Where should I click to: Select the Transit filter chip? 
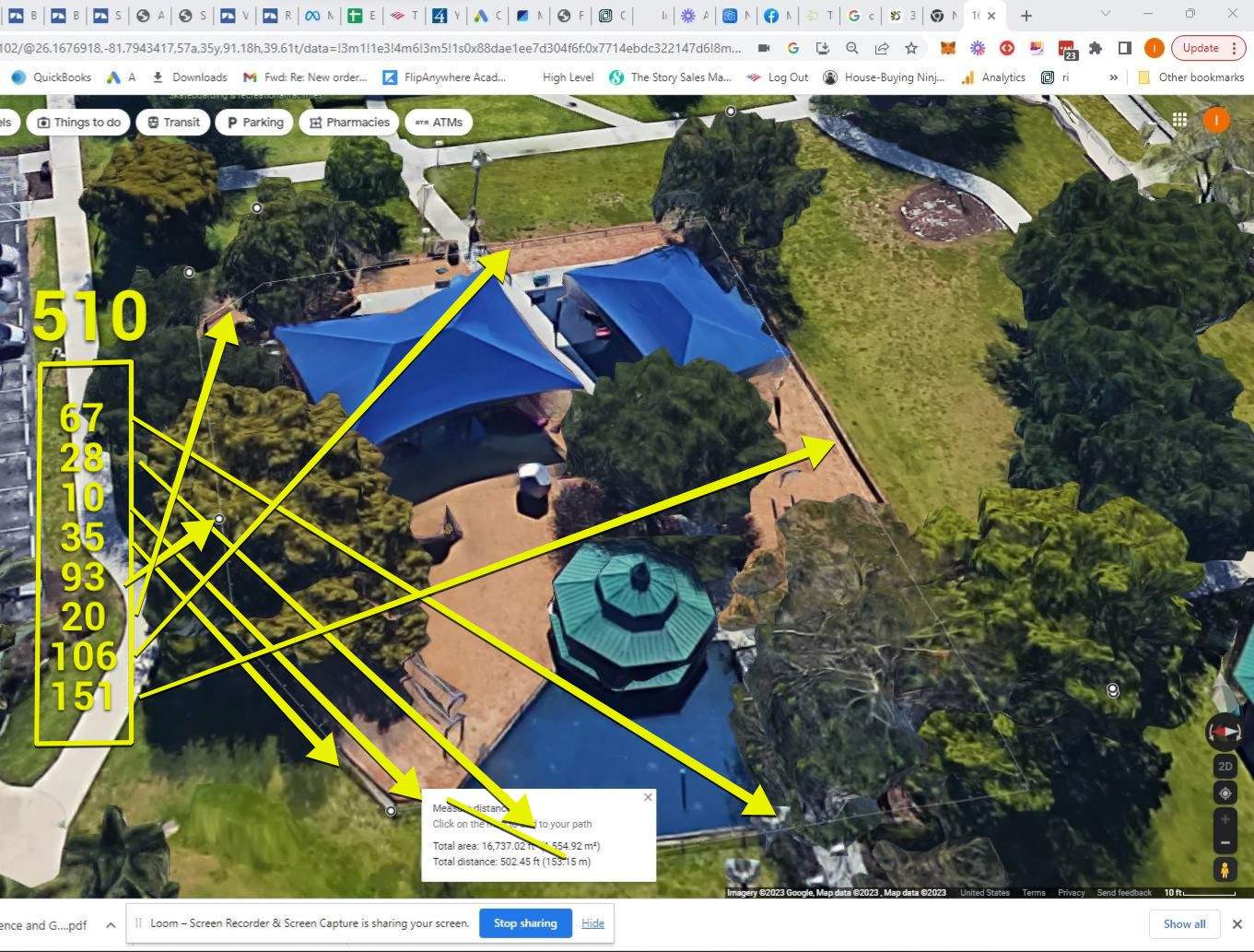(x=173, y=122)
